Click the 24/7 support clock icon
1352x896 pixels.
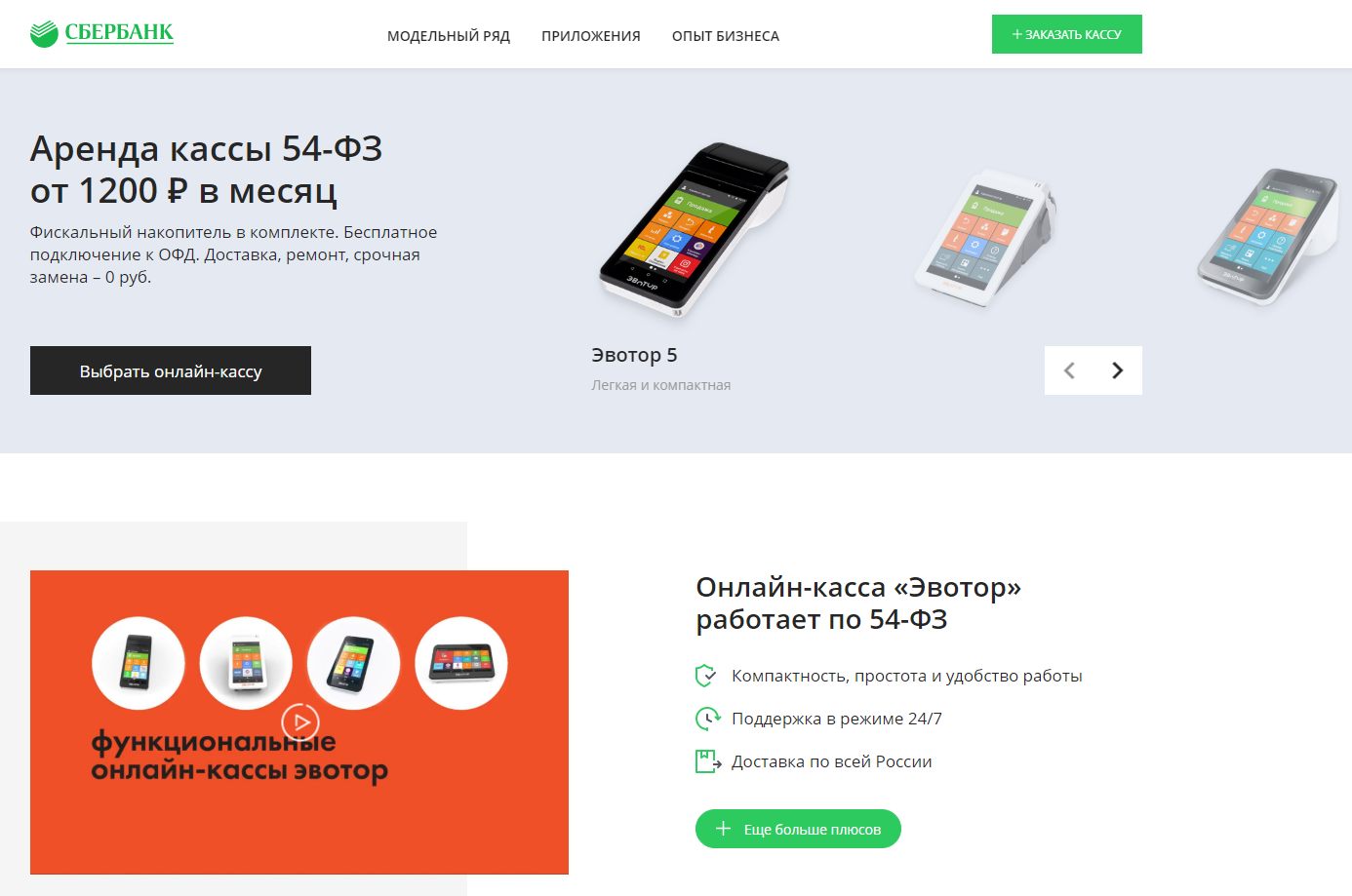click(x=707, y=719)
